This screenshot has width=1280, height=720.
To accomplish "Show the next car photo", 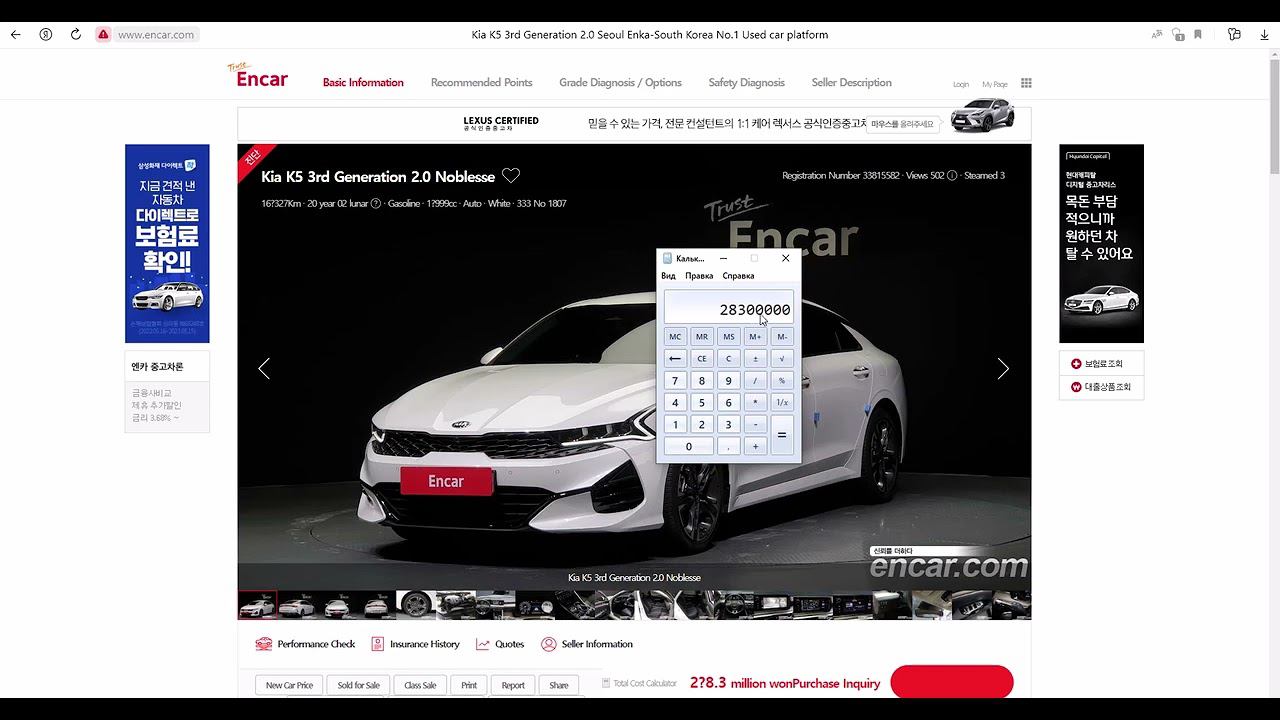I will click(x=1003, y=369).
